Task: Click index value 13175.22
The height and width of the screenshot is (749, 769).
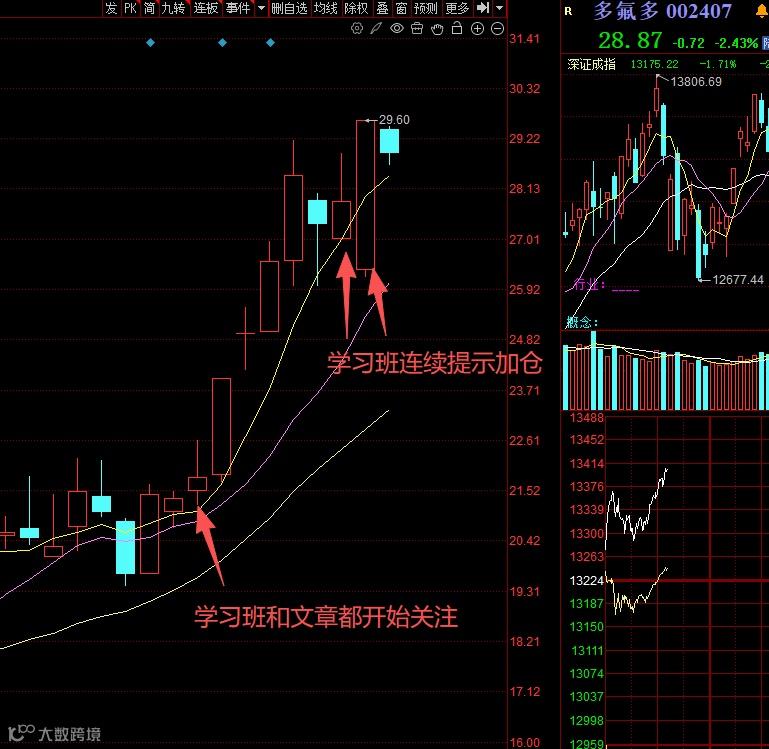Action: (654, 64)
